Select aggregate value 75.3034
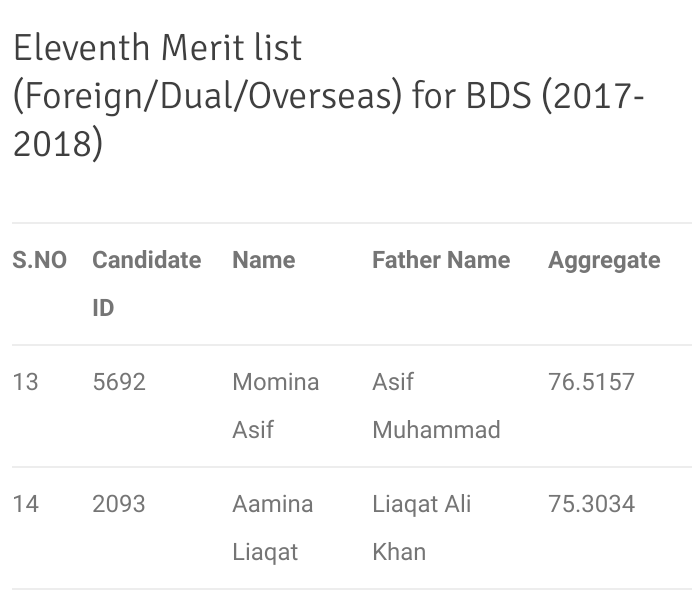Viewport: 697px width, 595px height. [591, 504]
